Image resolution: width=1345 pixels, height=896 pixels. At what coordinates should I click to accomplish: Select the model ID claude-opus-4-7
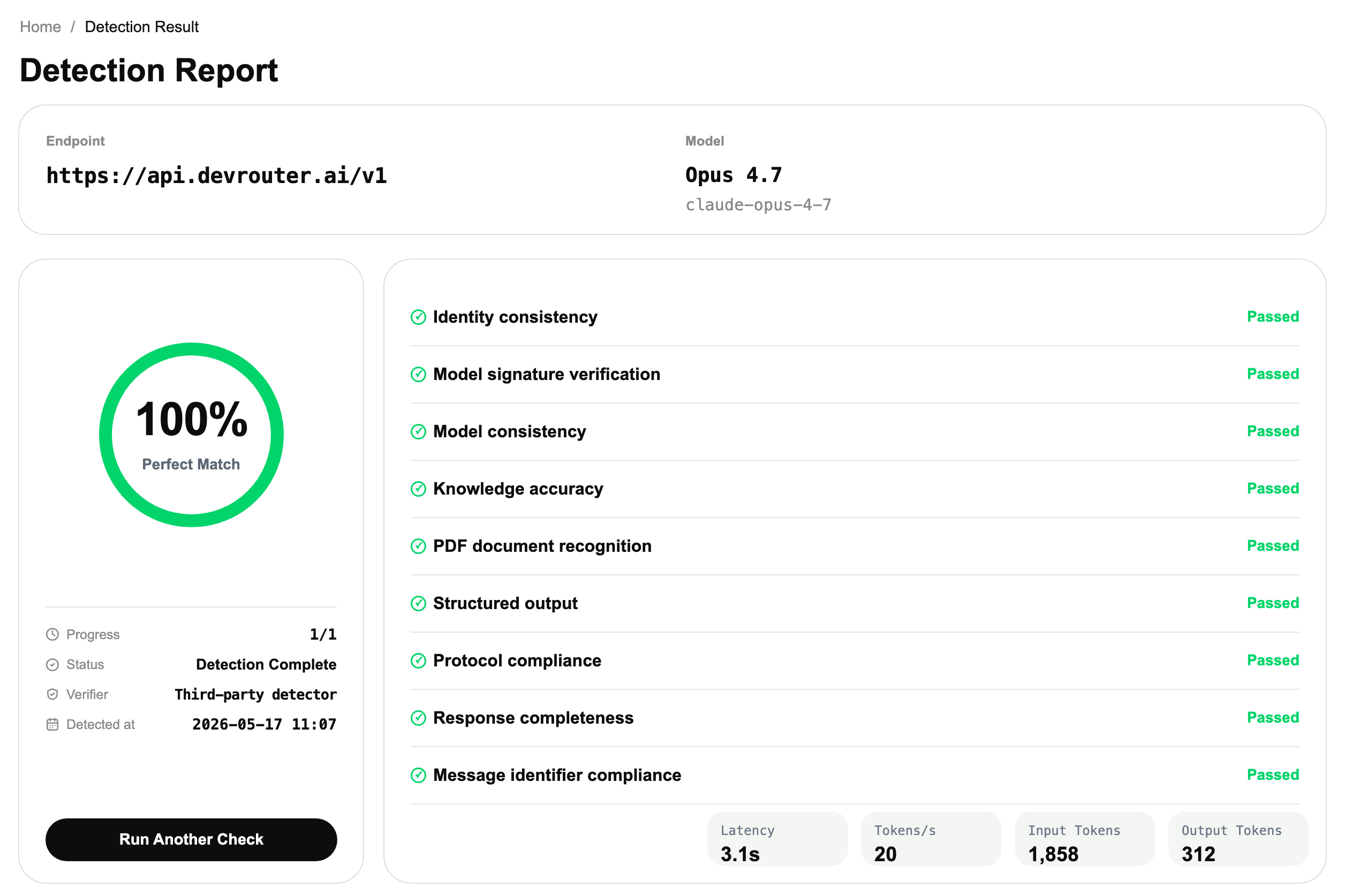click(x=758, y=204)
